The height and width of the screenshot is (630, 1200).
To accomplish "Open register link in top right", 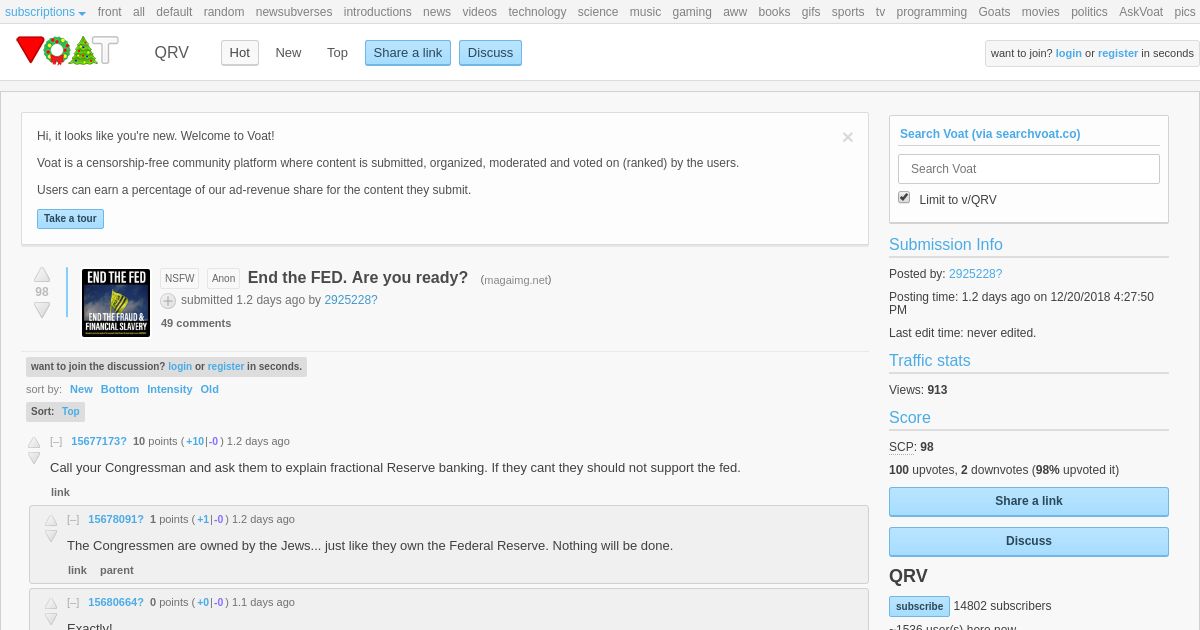I will (1118, 53).
